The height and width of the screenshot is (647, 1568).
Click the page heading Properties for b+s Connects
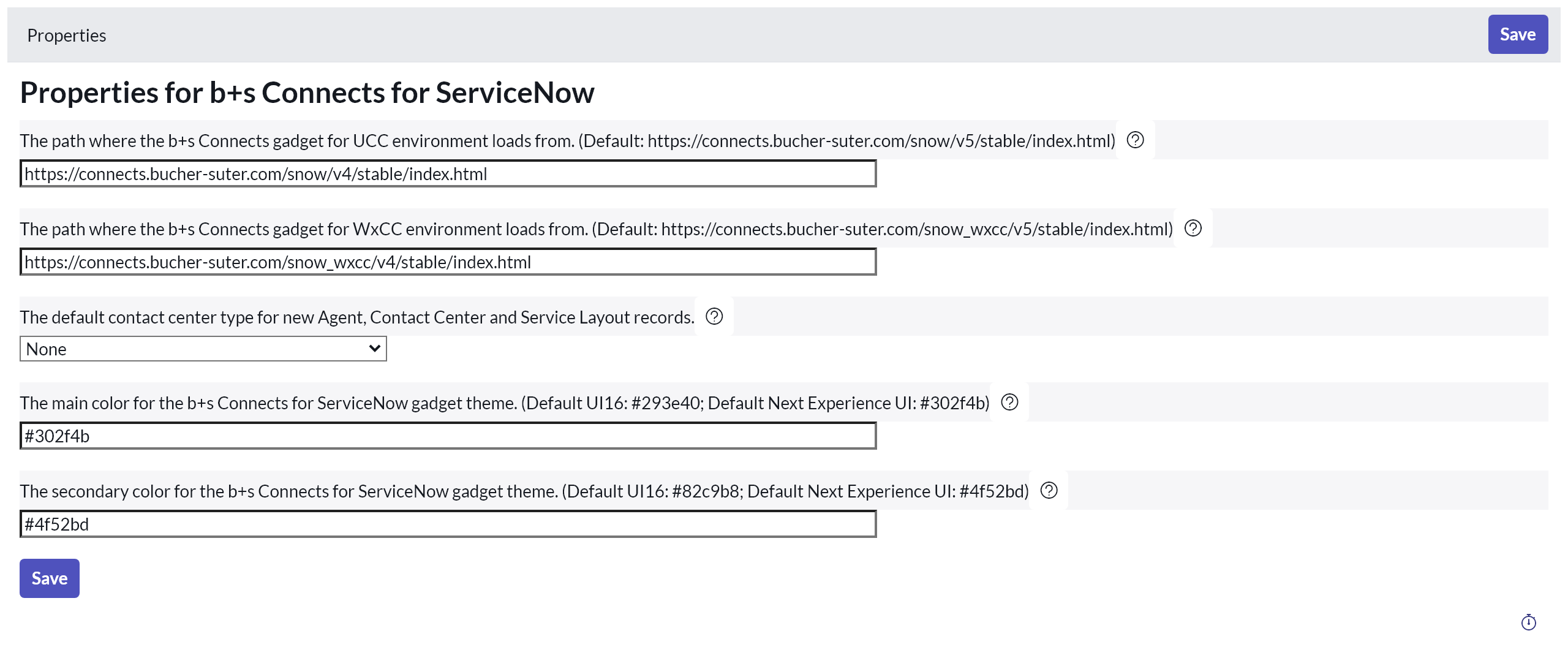pyautogui.click(x=307, y=93)
